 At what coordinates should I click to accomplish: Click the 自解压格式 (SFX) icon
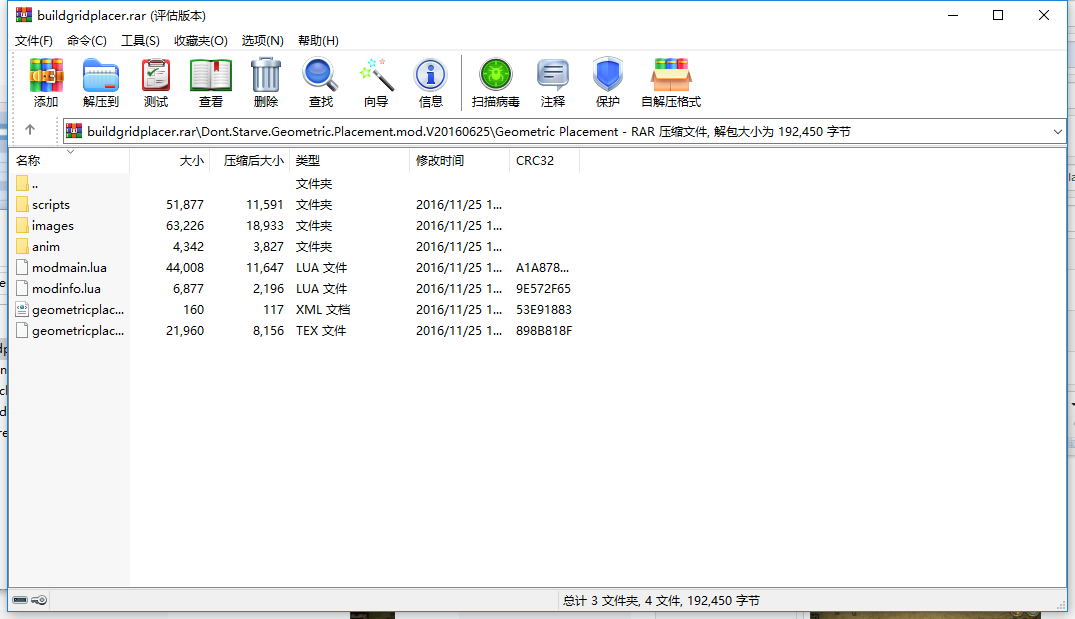click(x=671, y=75)
